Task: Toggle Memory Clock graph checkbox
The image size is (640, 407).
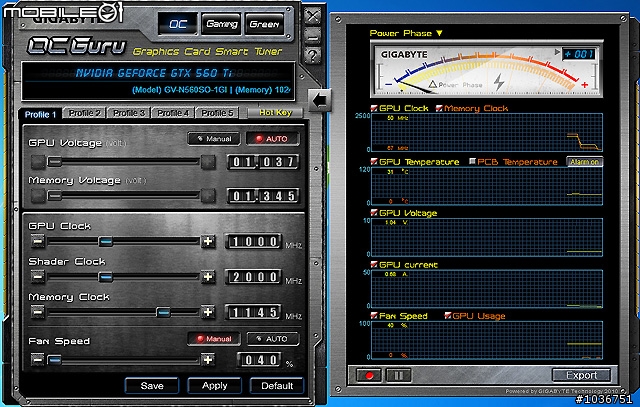Action: 439,108
